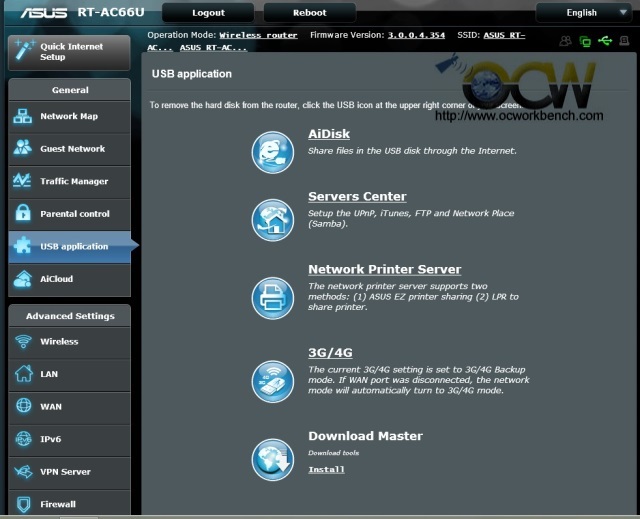Click the USB application puzzle icon

pyautogui.click(x=22, y=245)
